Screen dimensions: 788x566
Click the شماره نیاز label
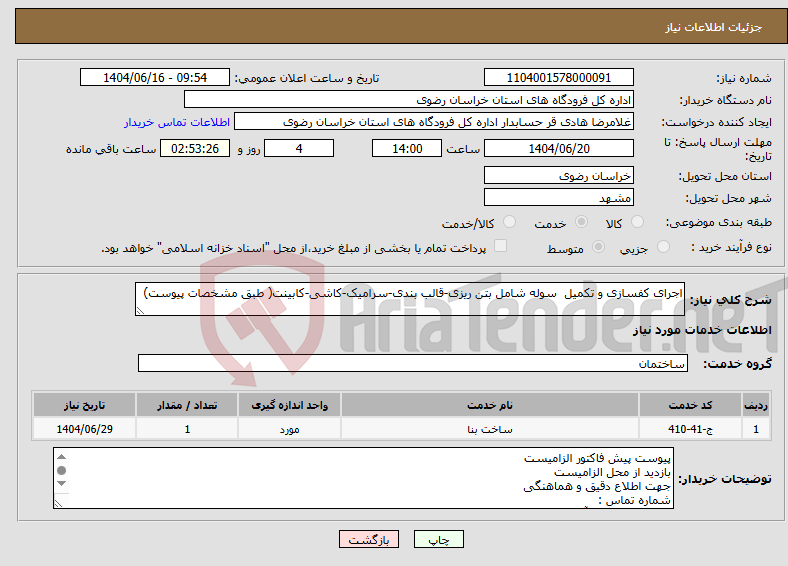pyautogui.click(x=744, y=78)
